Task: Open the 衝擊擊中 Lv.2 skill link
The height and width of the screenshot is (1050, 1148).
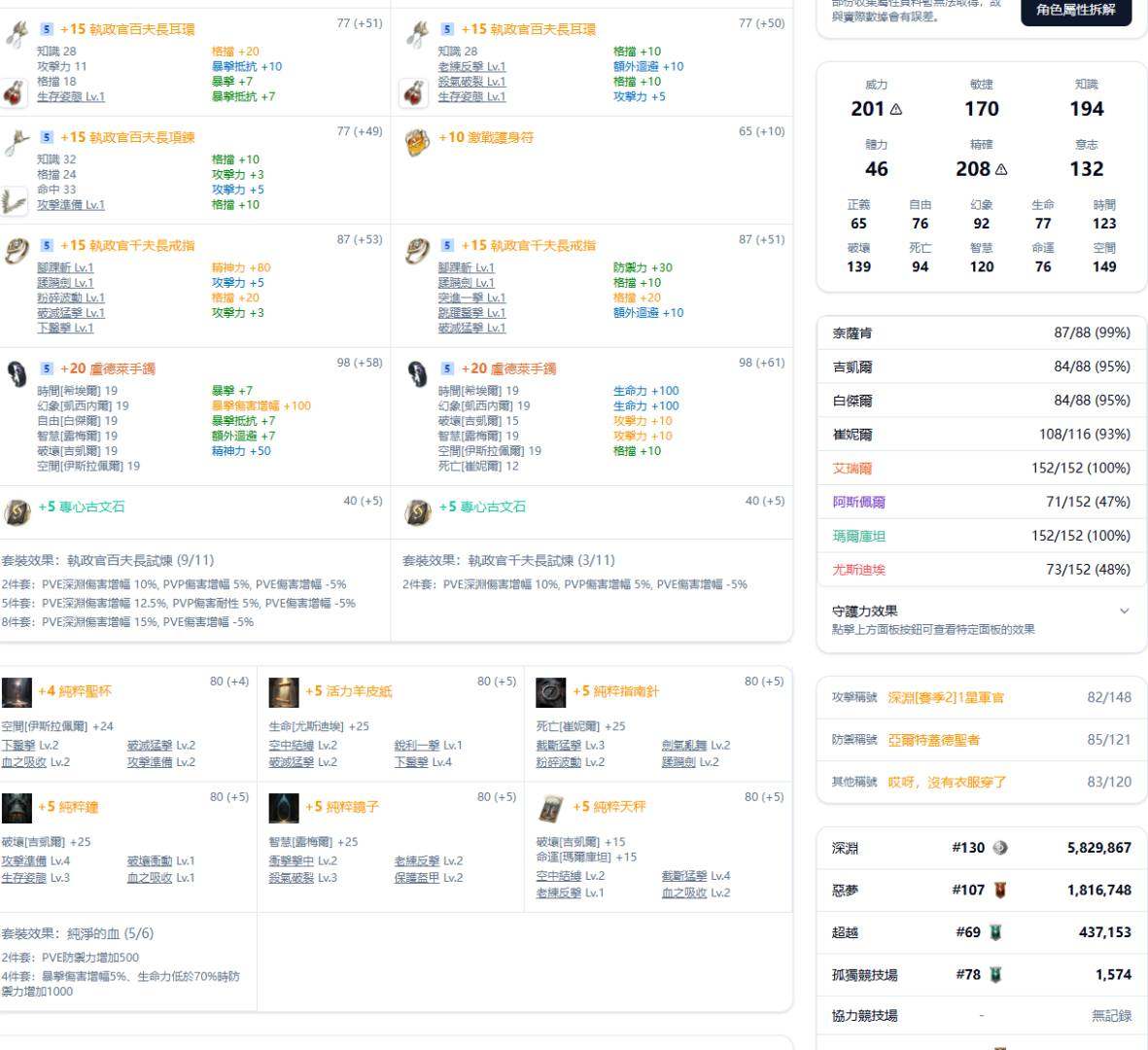Action: (x=303, y=861)
